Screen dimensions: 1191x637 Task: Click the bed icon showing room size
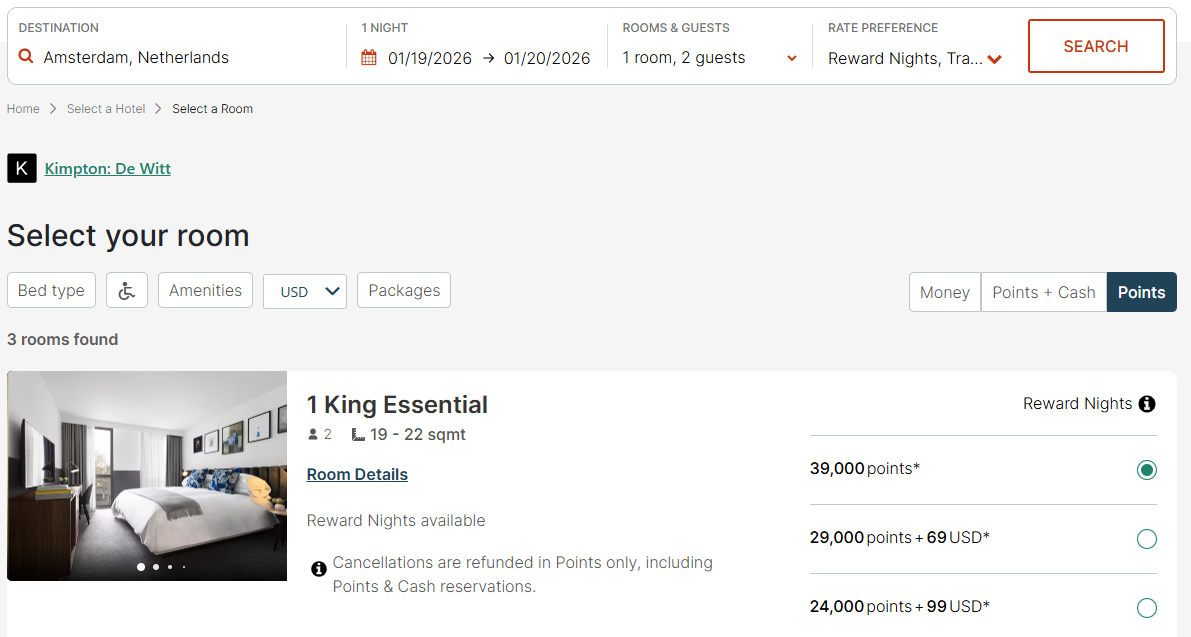(x=358, y=435)
